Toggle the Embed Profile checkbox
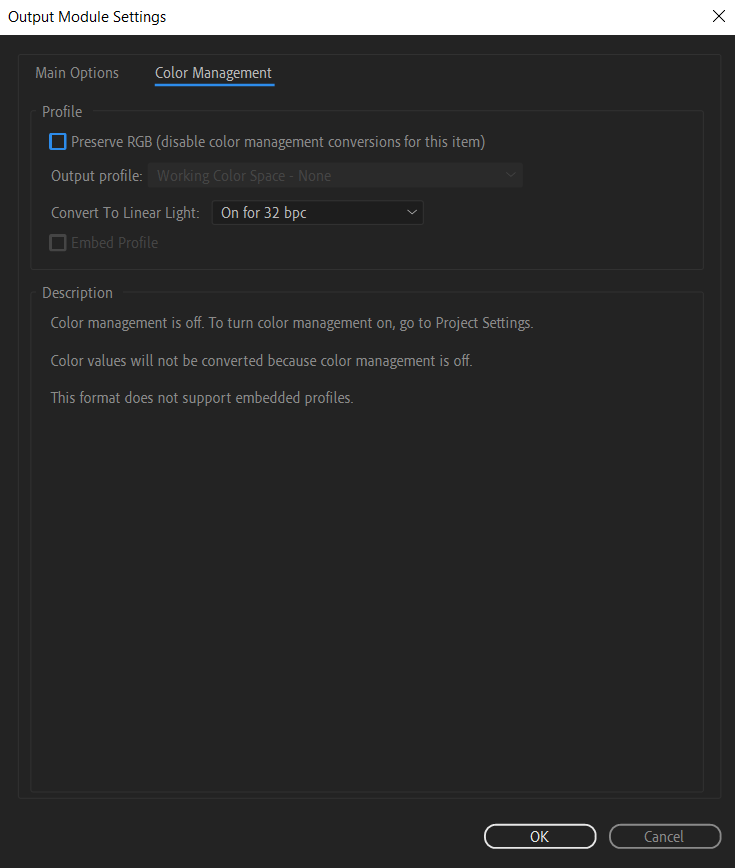 (x=58, y=243)
